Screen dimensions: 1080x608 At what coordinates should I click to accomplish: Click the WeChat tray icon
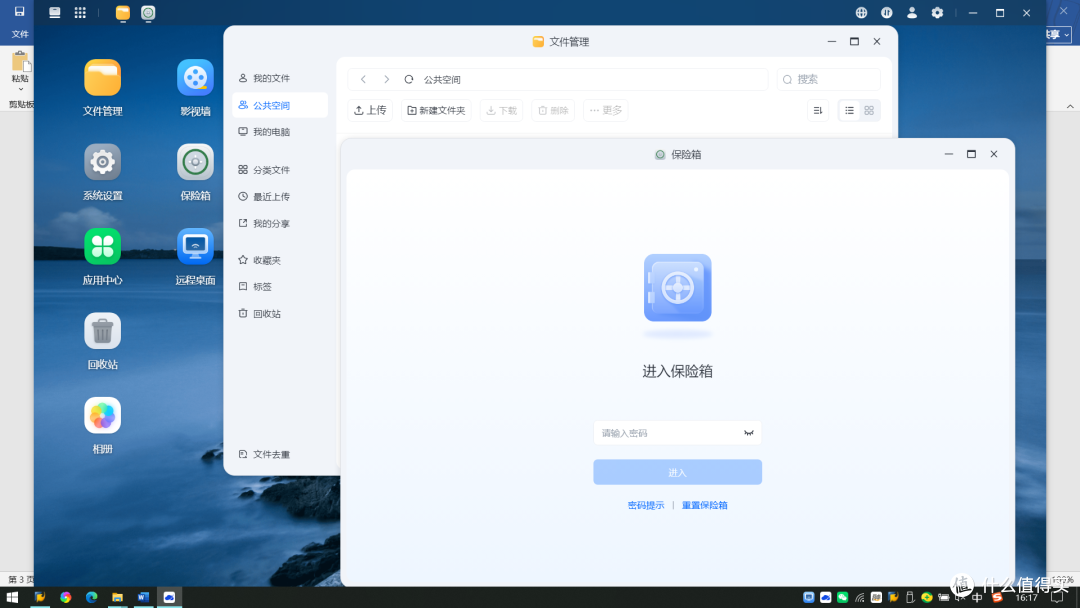[842, 597]
